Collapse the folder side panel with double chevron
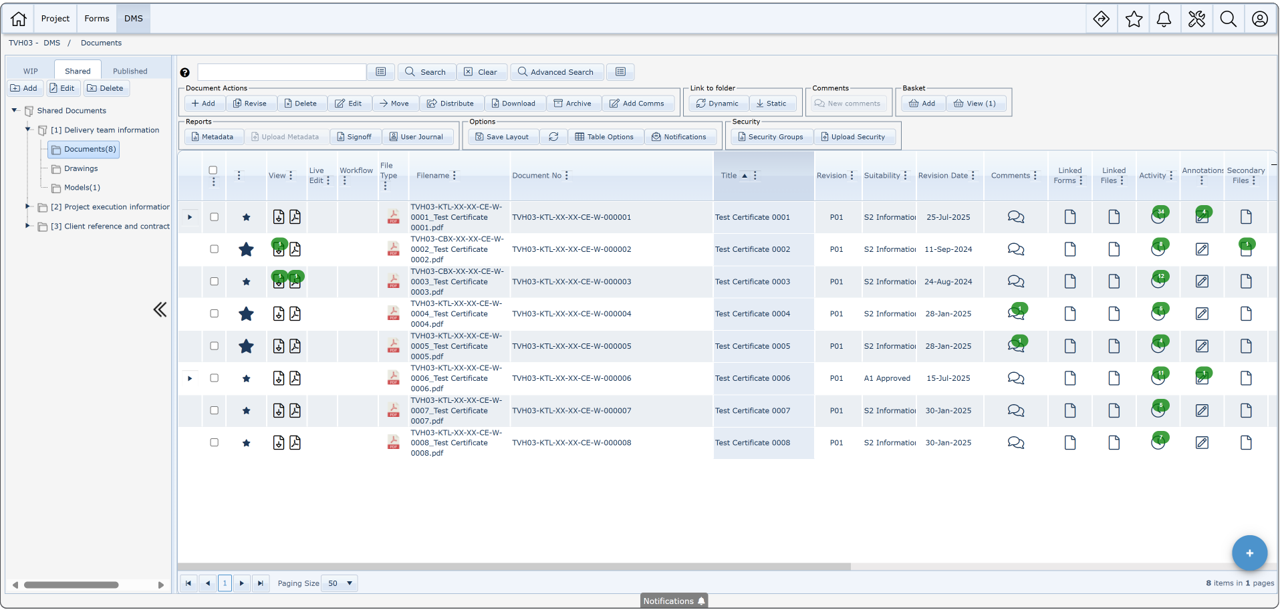 (x=160, y=310)
